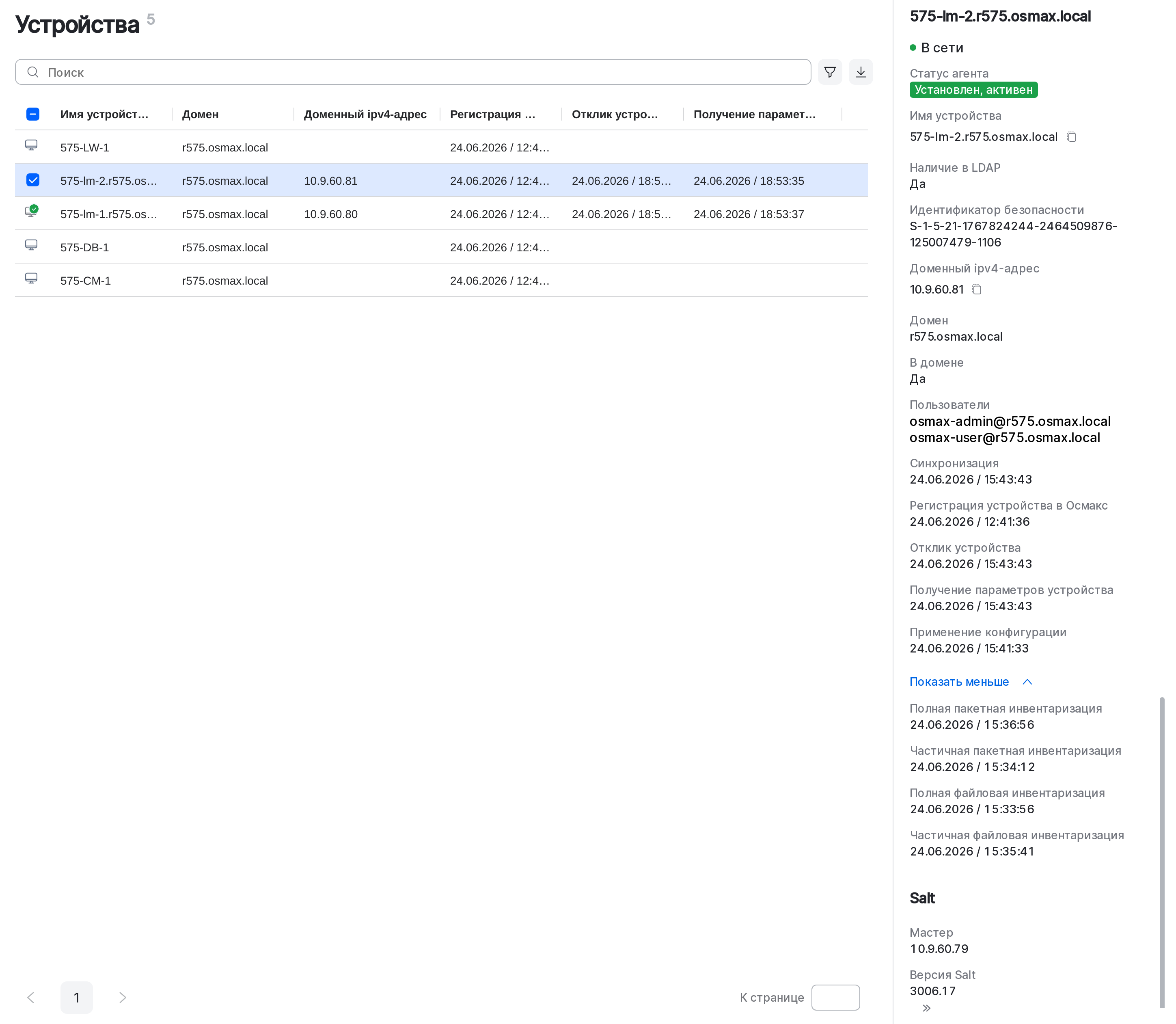Click the 15:36:56 full package inventory date
1176x1024 pixels.
tap(971, 725)
